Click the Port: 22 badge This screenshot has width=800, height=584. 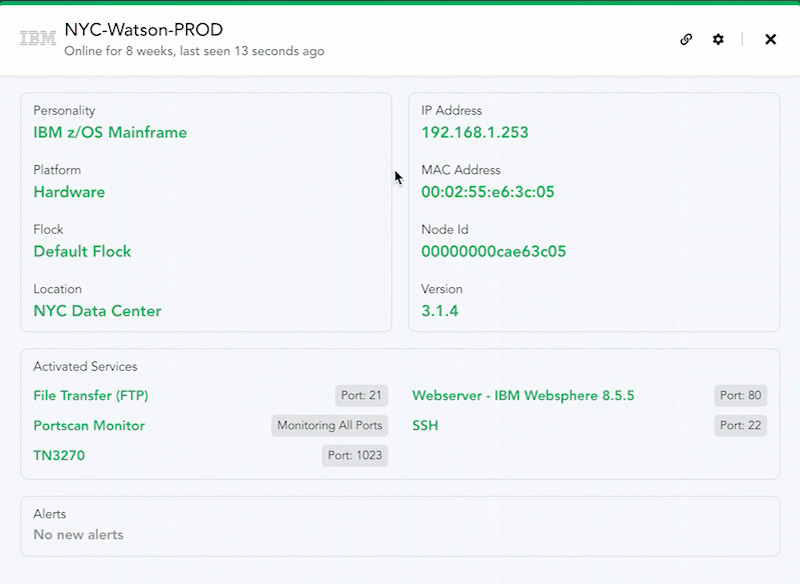[x=740, y=425]
